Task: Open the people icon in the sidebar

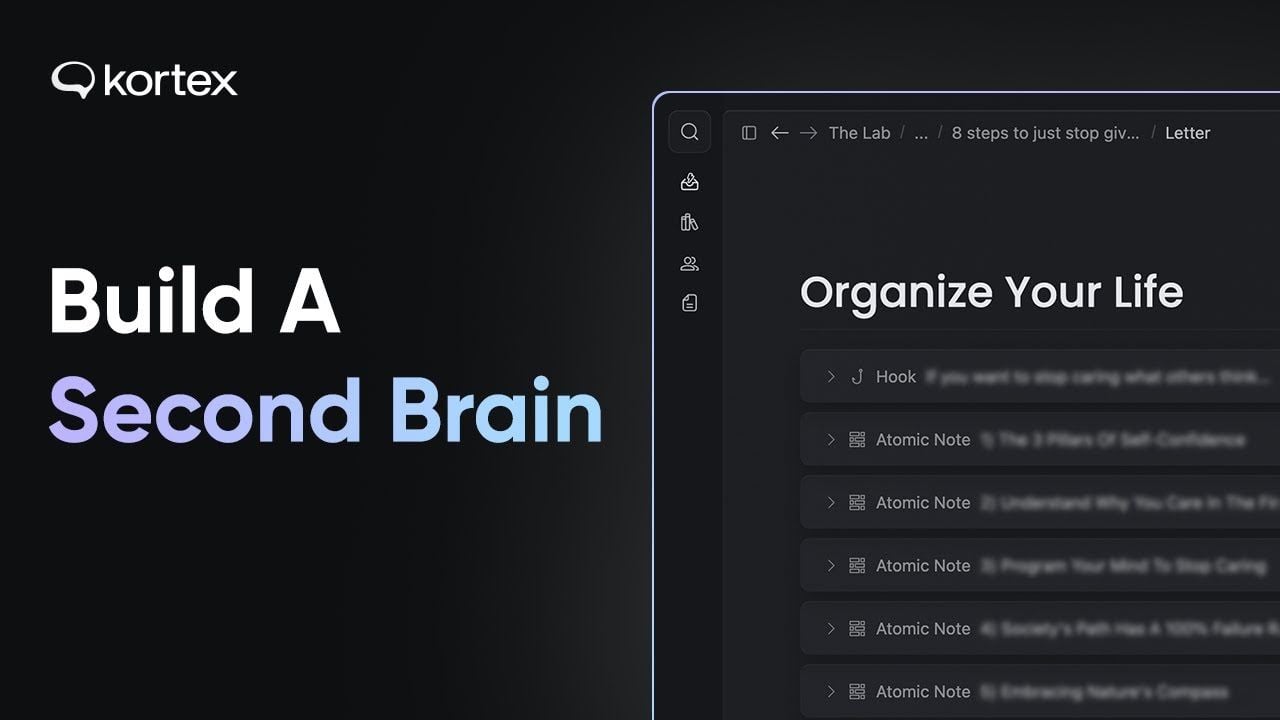Action: 689,264
